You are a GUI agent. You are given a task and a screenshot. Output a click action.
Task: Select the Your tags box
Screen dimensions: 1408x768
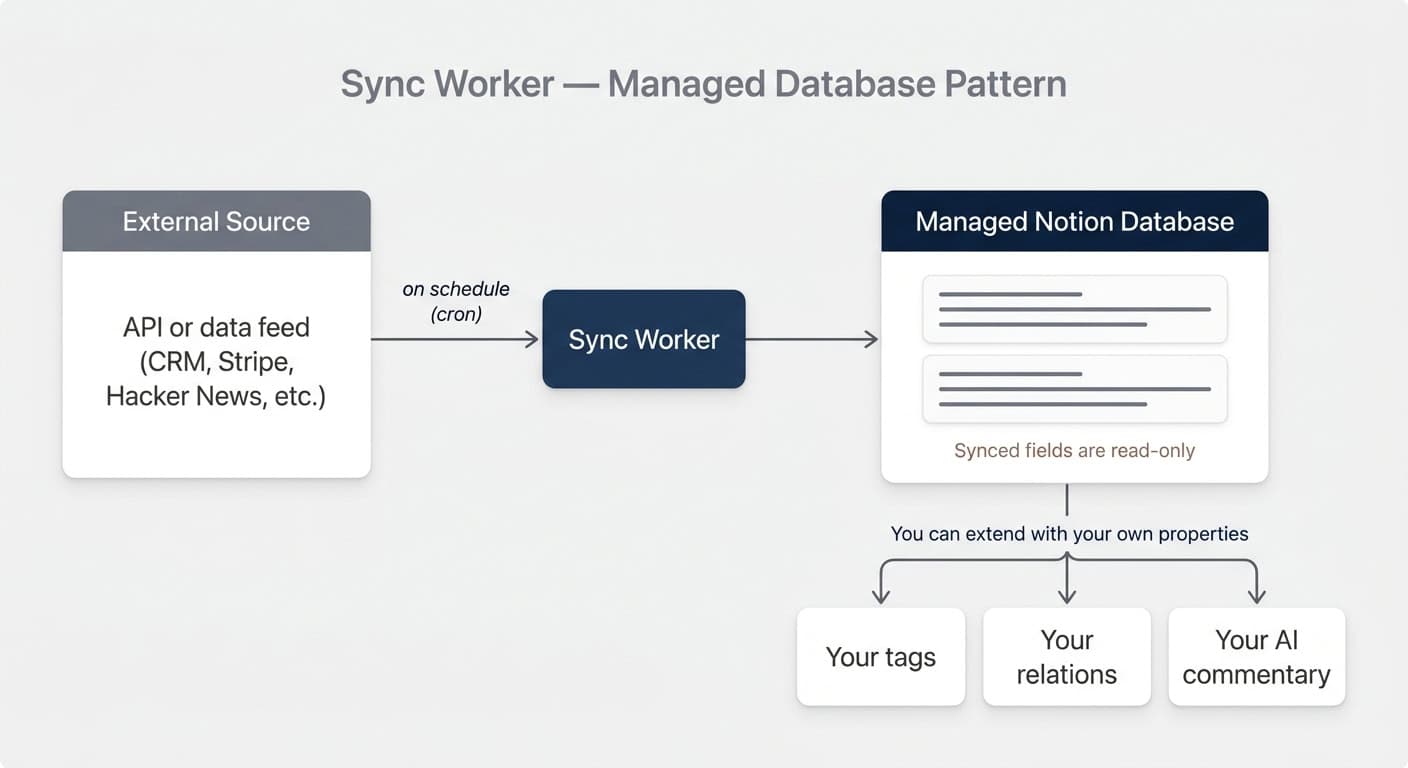click(x=881, y=657)
